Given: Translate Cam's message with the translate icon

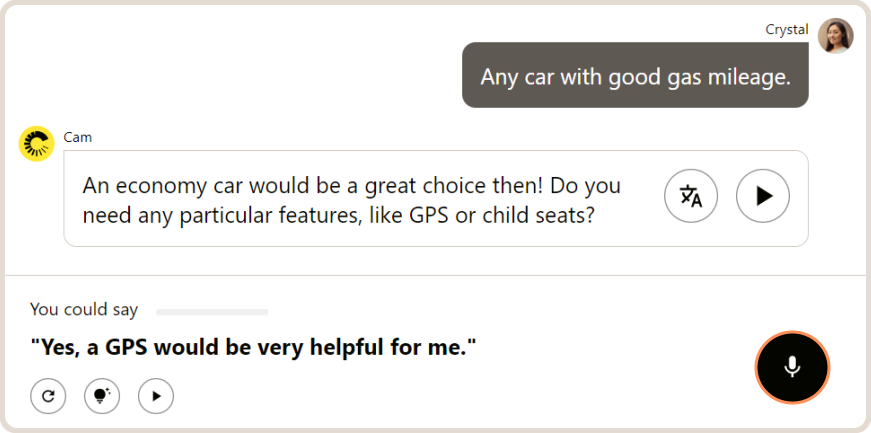Looking at the screenshot, I should point(691,196).
